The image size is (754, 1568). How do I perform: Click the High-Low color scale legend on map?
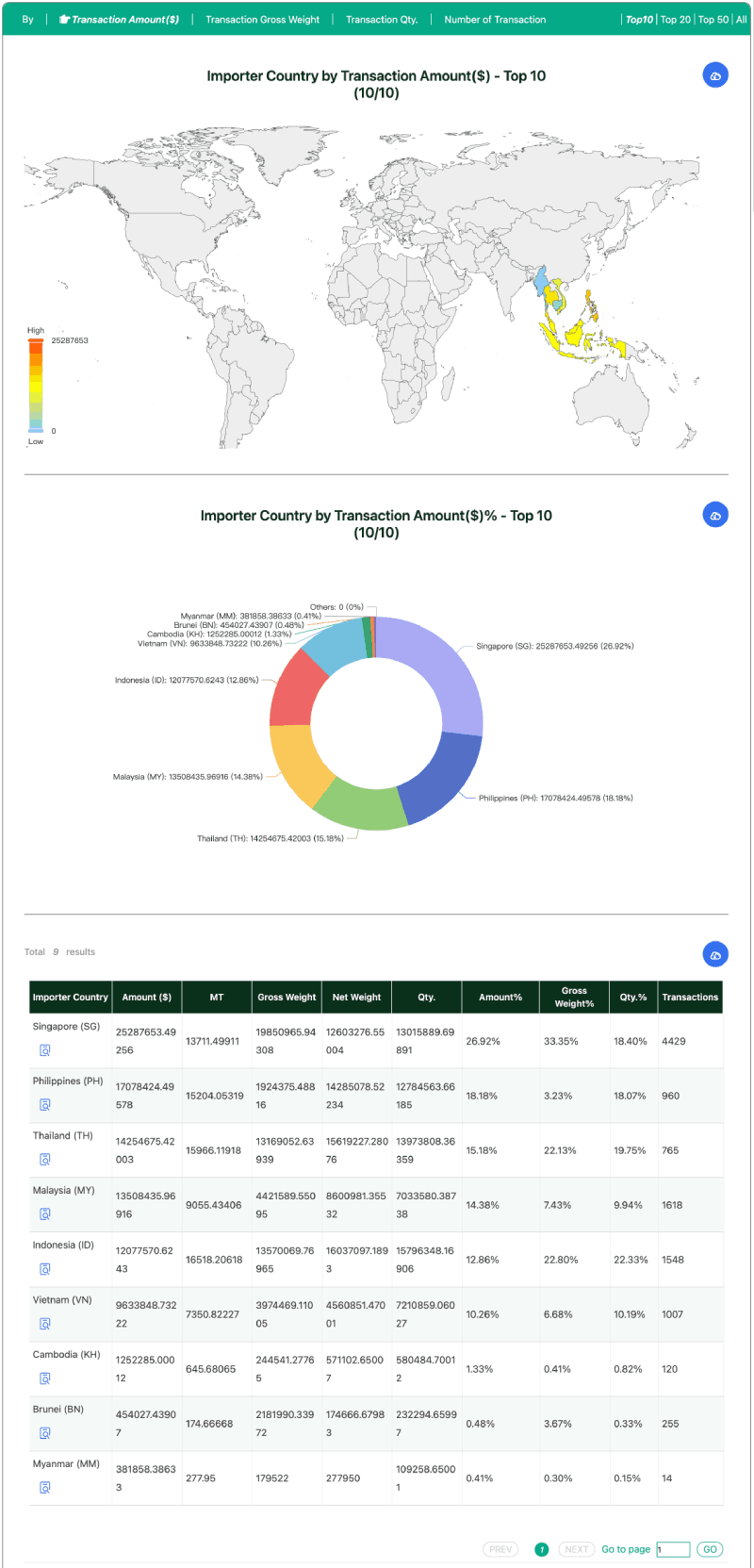pyautogui.click(x=36, y=386)
